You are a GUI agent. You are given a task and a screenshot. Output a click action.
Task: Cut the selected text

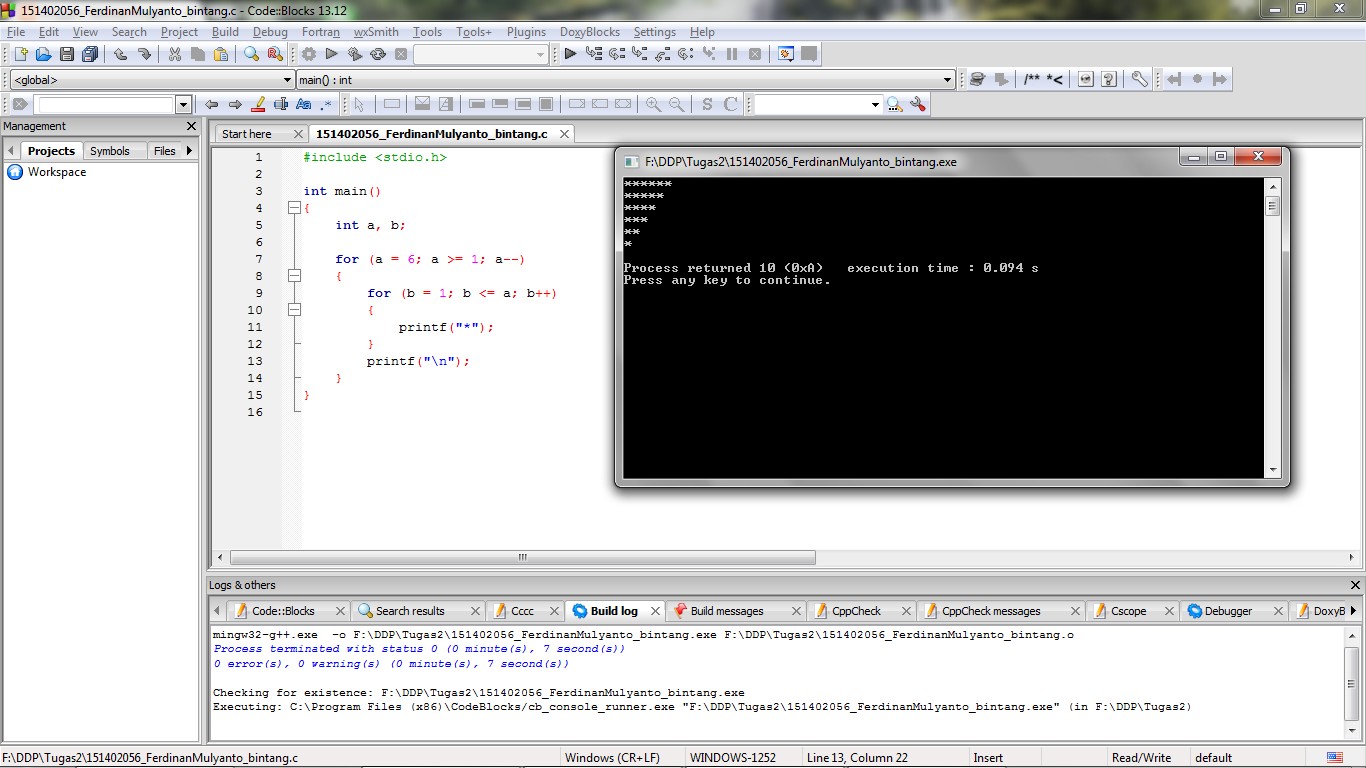pos(174,54)
